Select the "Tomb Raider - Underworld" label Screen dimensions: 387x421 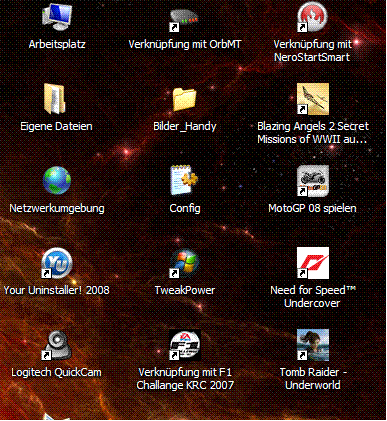[x=313, y=379]
